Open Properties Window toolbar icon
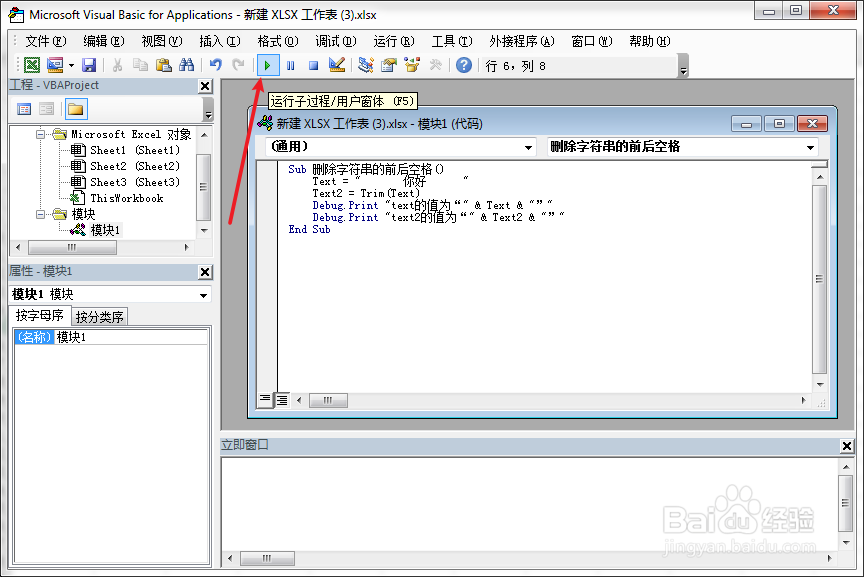The image size is (864, 577). click(x=388, y=65)
